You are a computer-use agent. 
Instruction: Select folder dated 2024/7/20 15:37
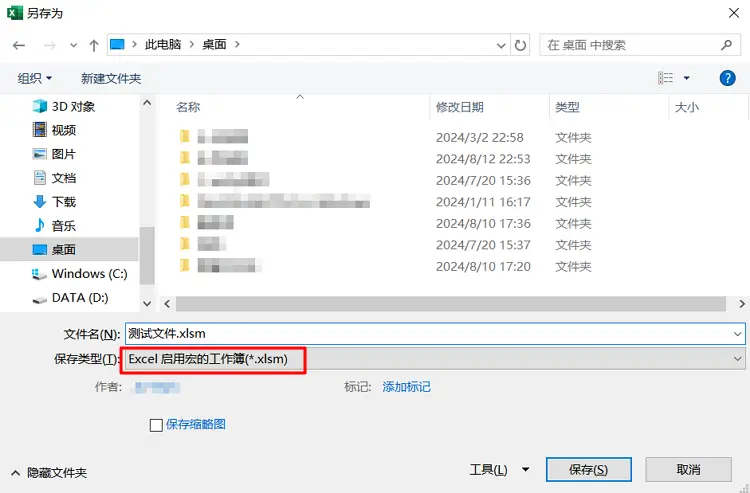coord(385,245)
